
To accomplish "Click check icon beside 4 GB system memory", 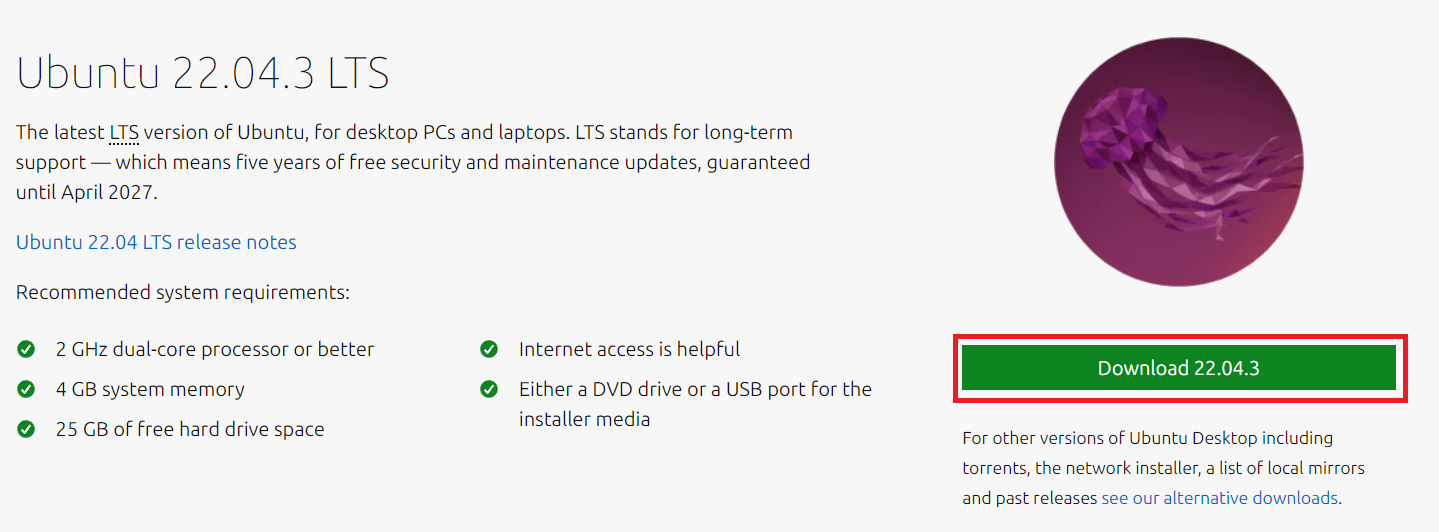I will (x=26, y=390).
